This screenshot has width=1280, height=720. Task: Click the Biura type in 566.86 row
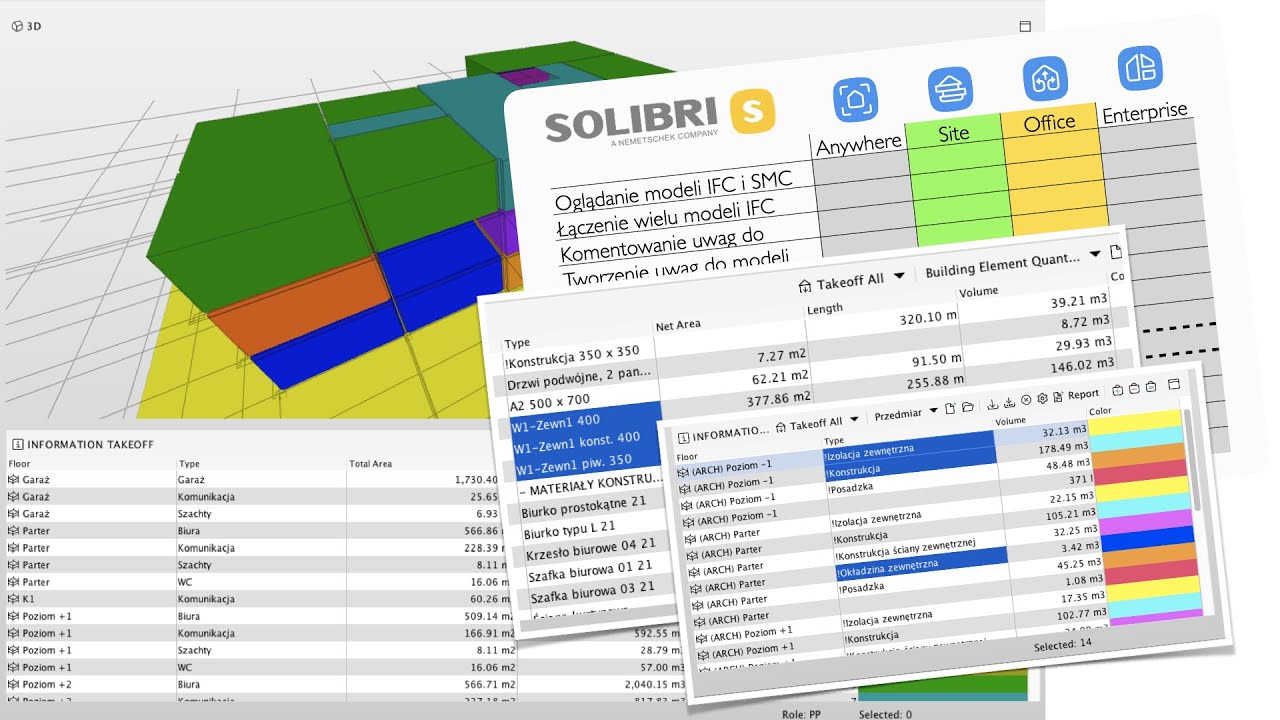click(190, 531)
